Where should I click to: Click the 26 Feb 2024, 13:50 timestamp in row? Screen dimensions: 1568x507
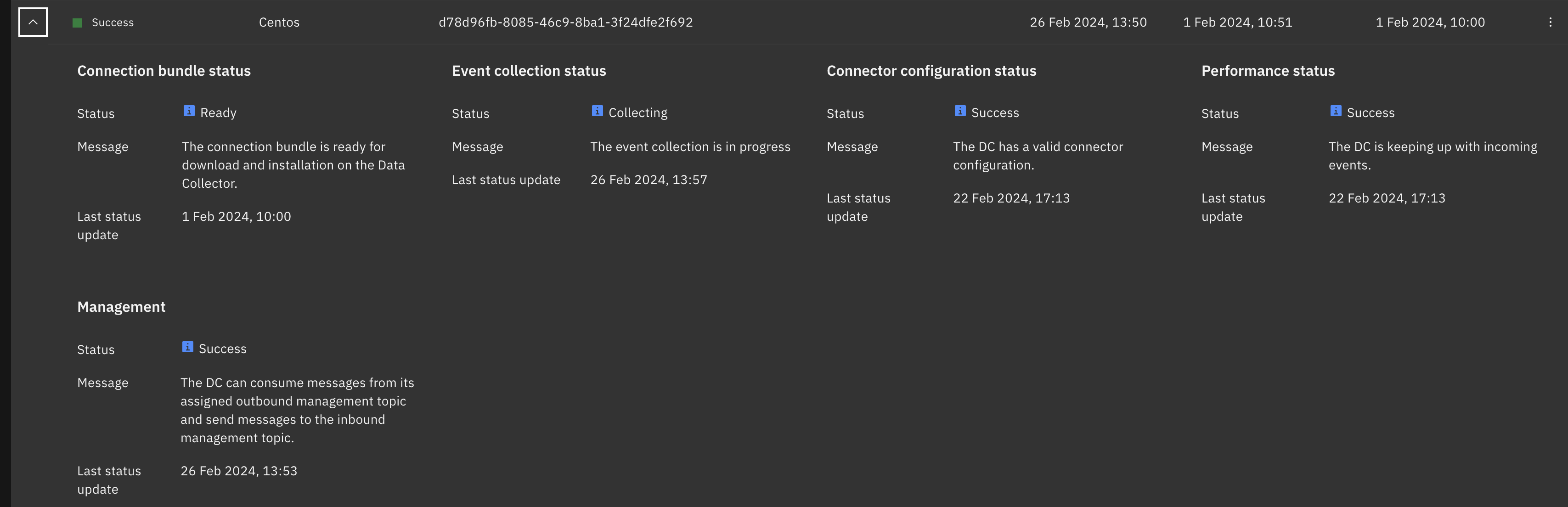click(1088, 23)
